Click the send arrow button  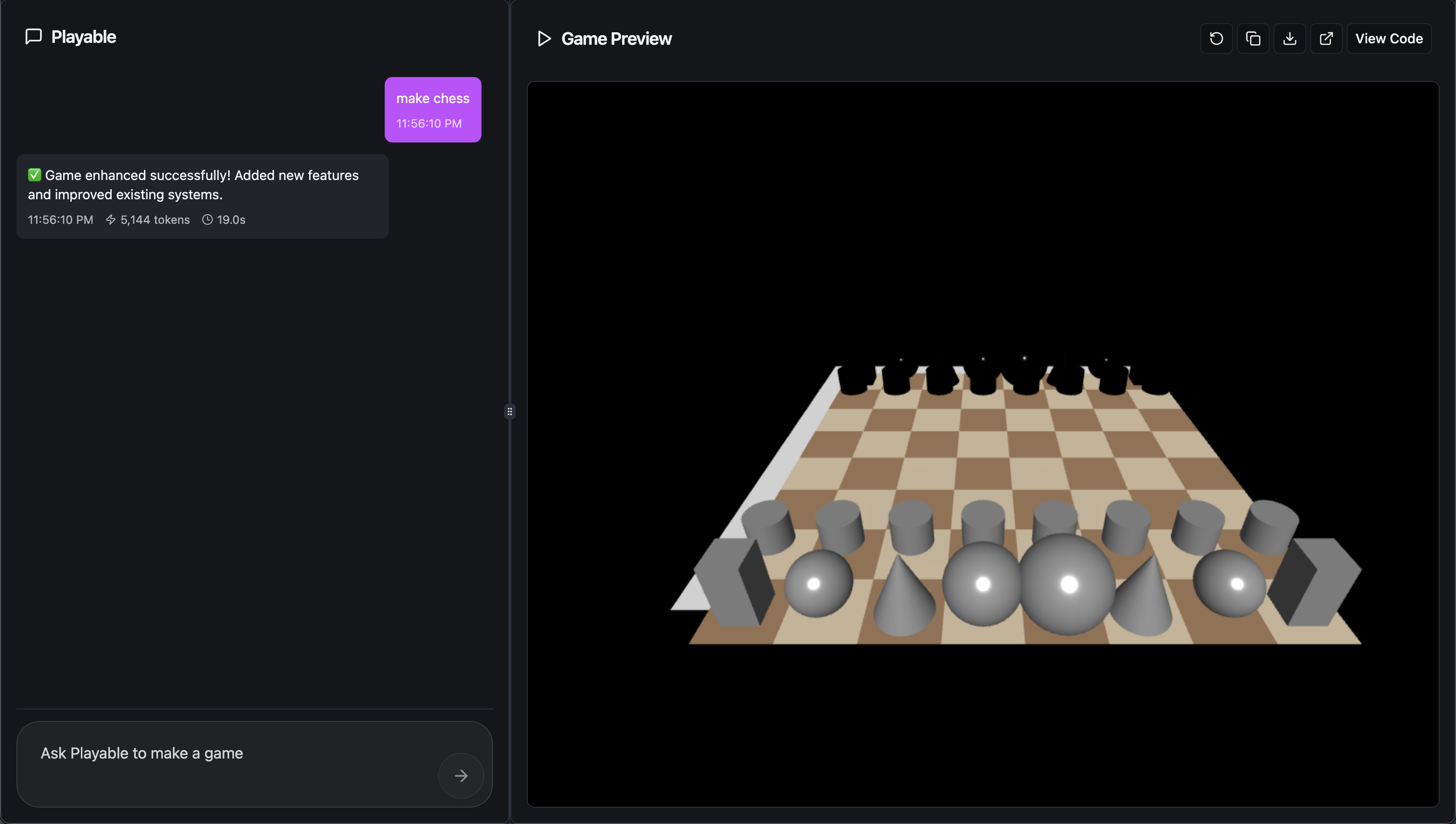461,775
